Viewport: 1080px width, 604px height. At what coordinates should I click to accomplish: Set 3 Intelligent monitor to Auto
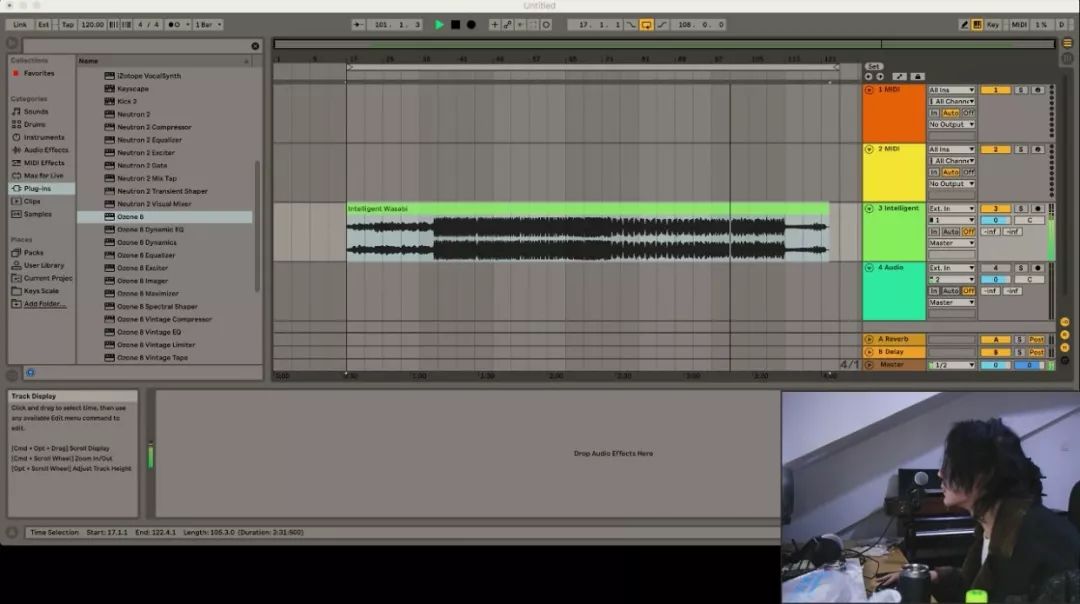coord(950,231)
